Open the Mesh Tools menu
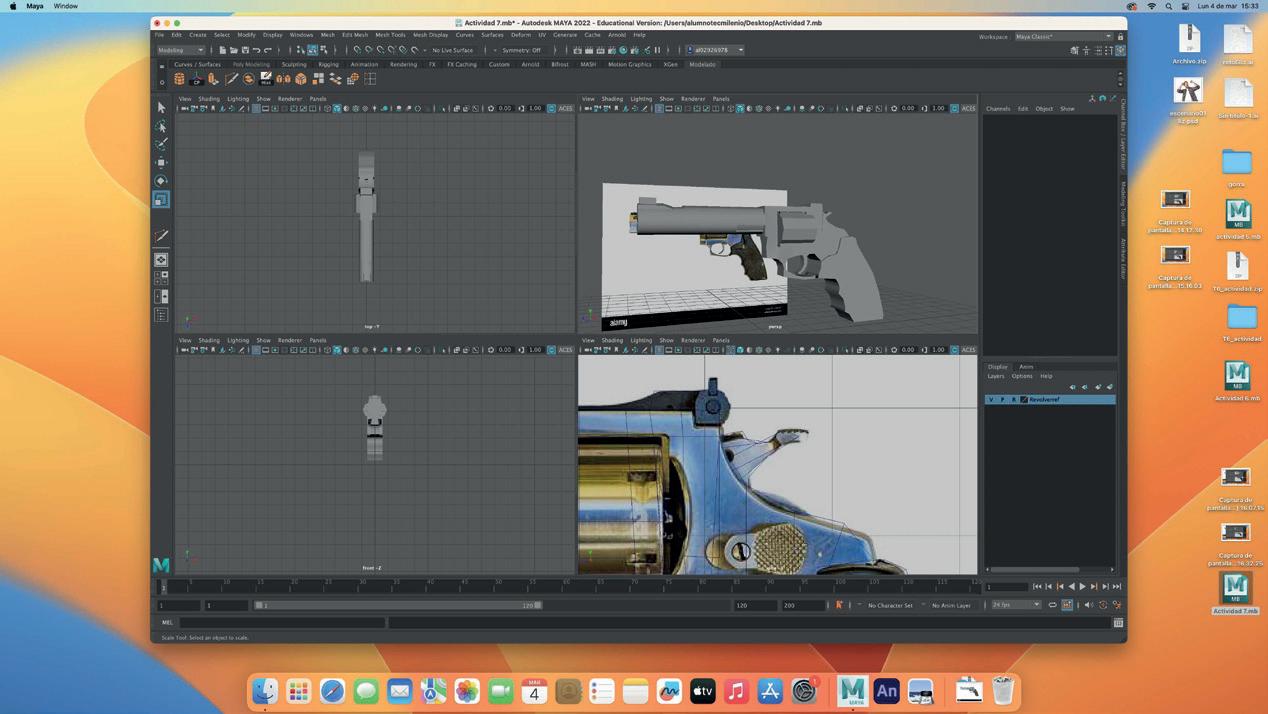This screenshot has height=714, width=1268. [390, 35]
